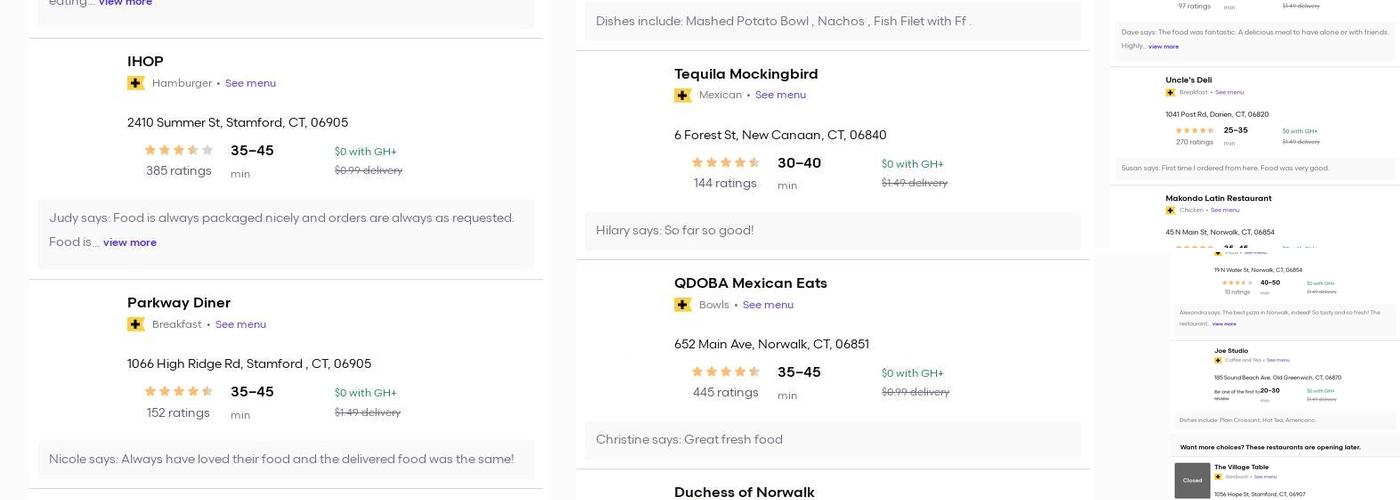Open See menu for Uncle's Deli
Image resolution: width=1400 pixels, height=500 pixels.
(x=1229, y=93)
